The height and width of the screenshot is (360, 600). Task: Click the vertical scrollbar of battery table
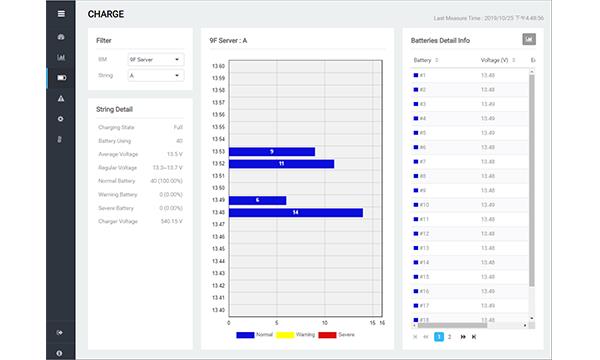click(532, 180)
